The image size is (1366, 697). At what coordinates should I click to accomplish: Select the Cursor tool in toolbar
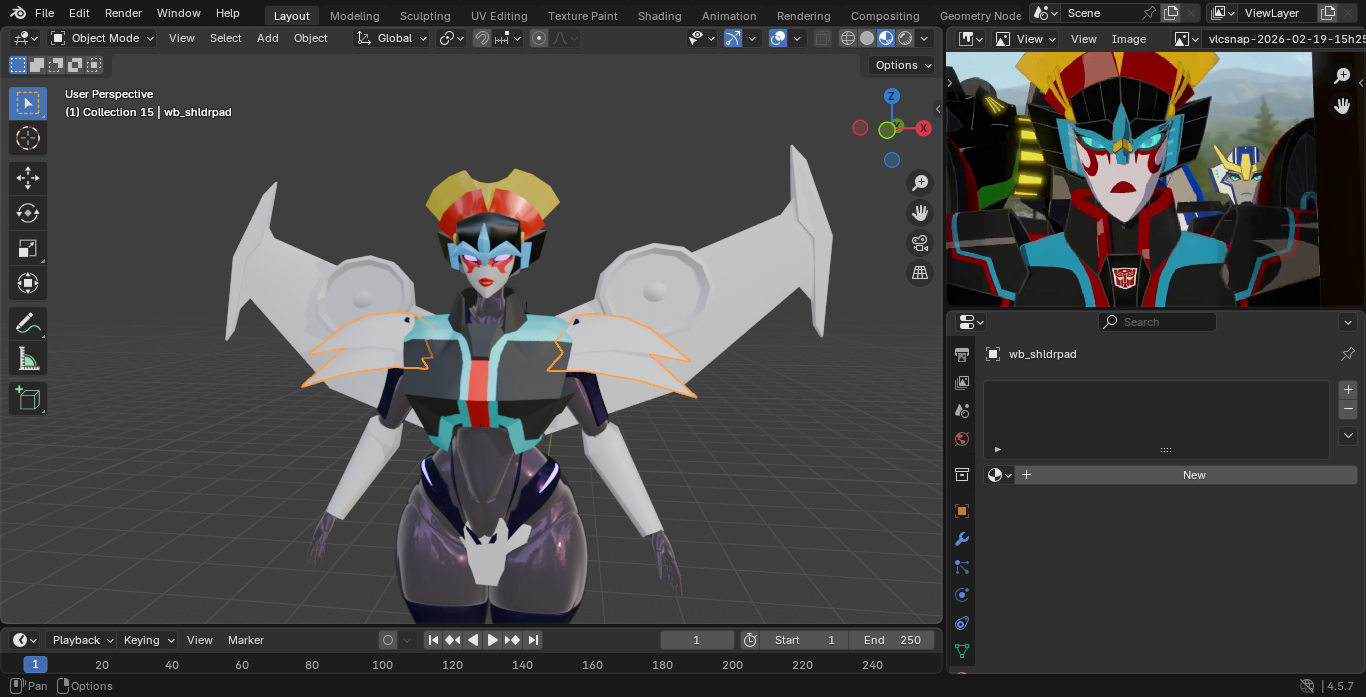(28, 138)
